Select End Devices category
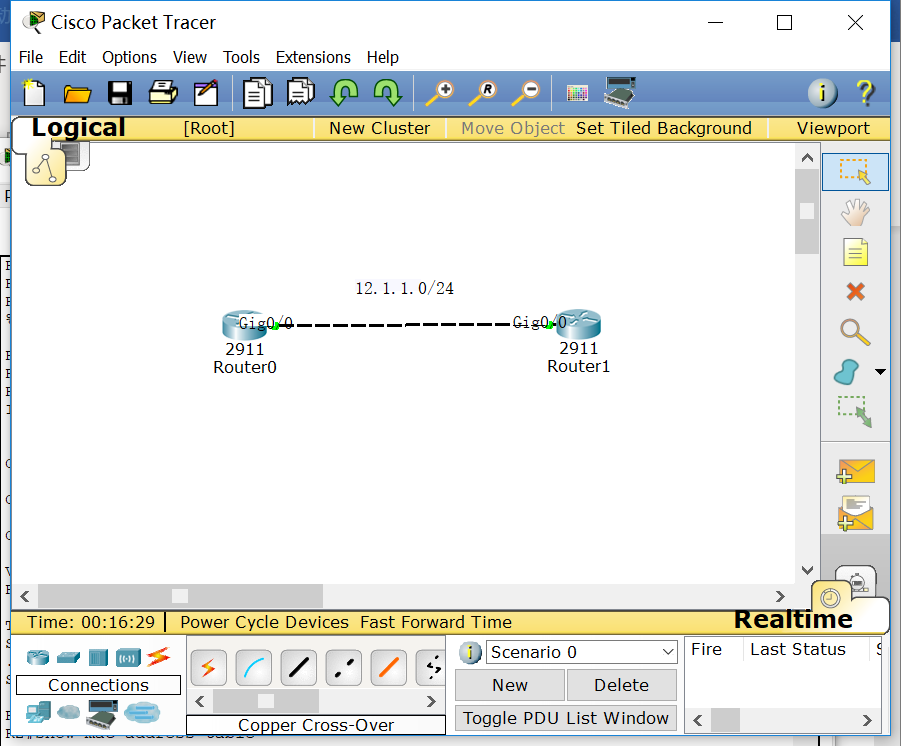Image resolution: width=901 pixels, height=746 pixels. 38,712
